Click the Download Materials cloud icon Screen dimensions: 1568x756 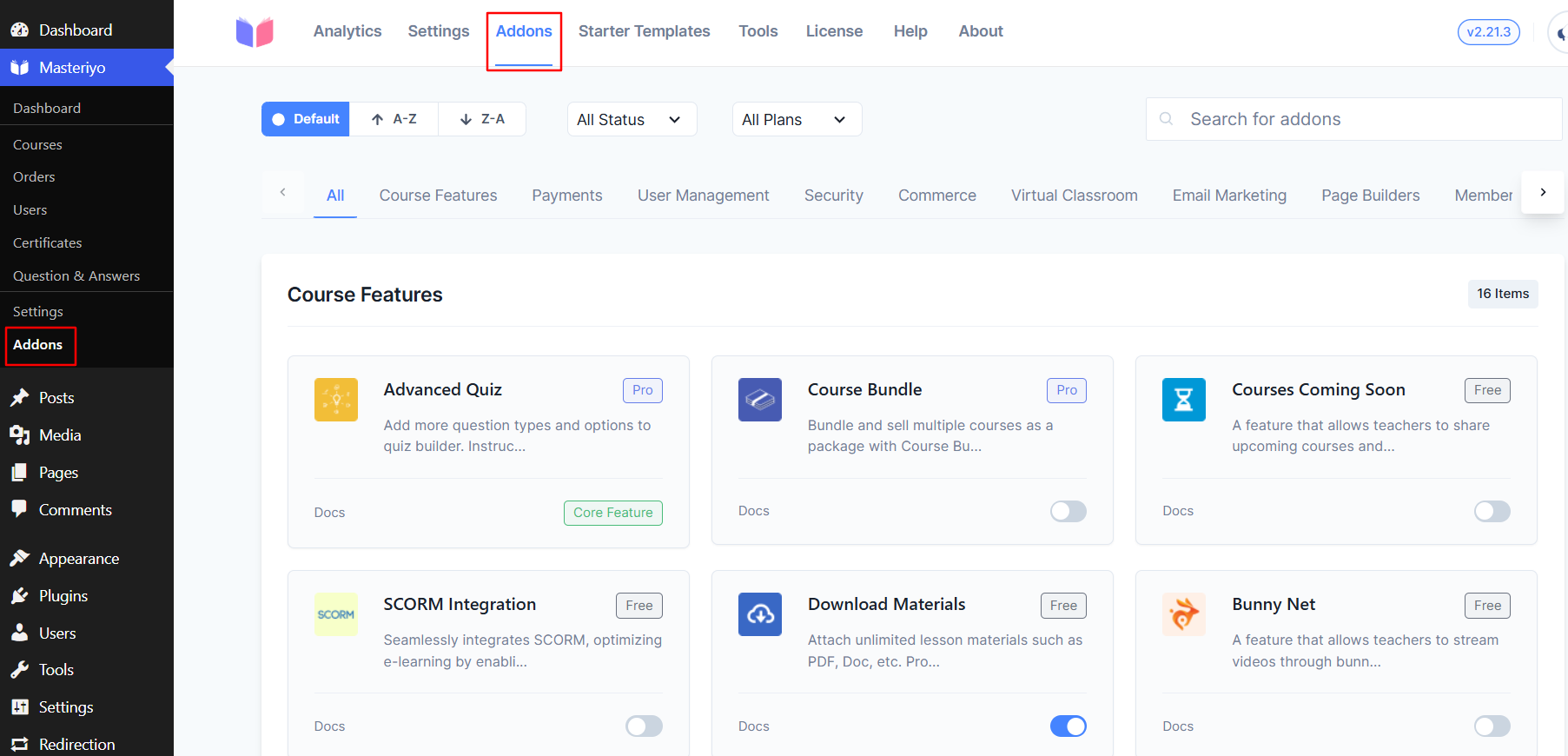tap(760, 614)
